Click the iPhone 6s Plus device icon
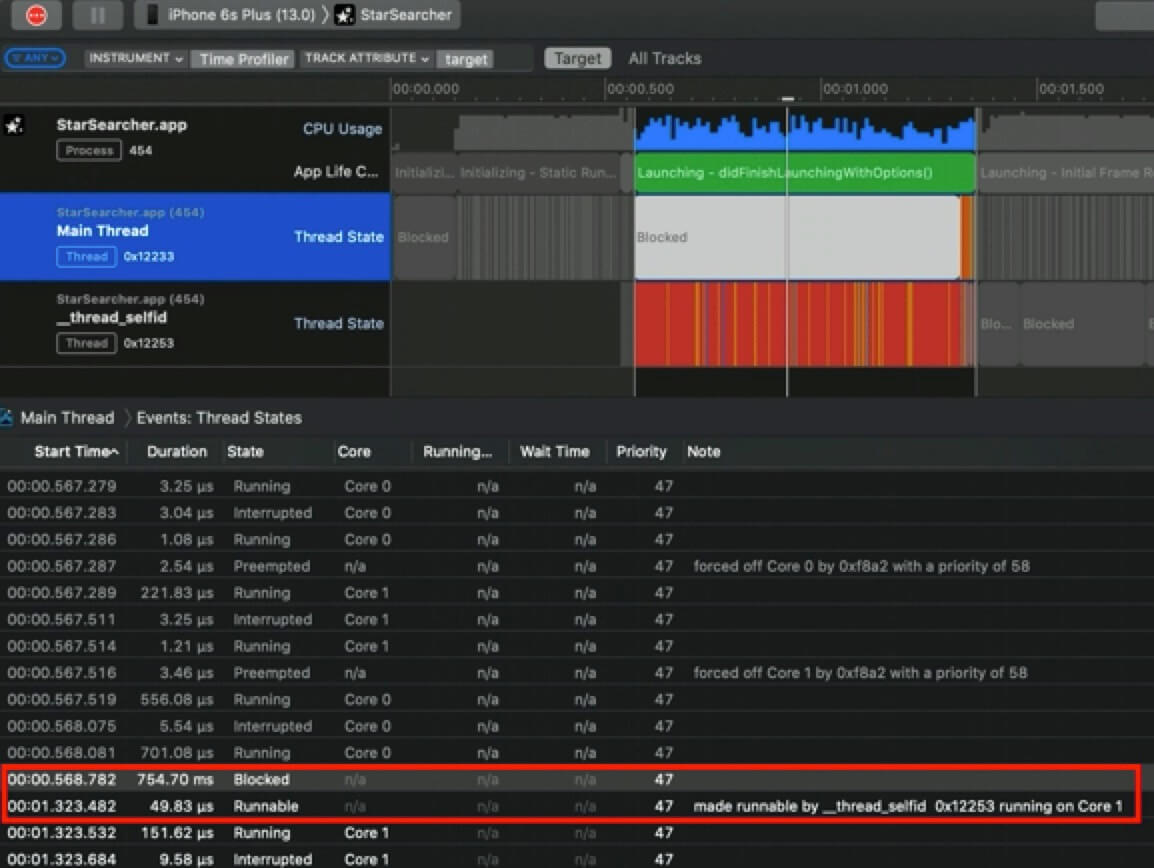This screenshot has width=1154, height=868. click(x=152, y=15)
